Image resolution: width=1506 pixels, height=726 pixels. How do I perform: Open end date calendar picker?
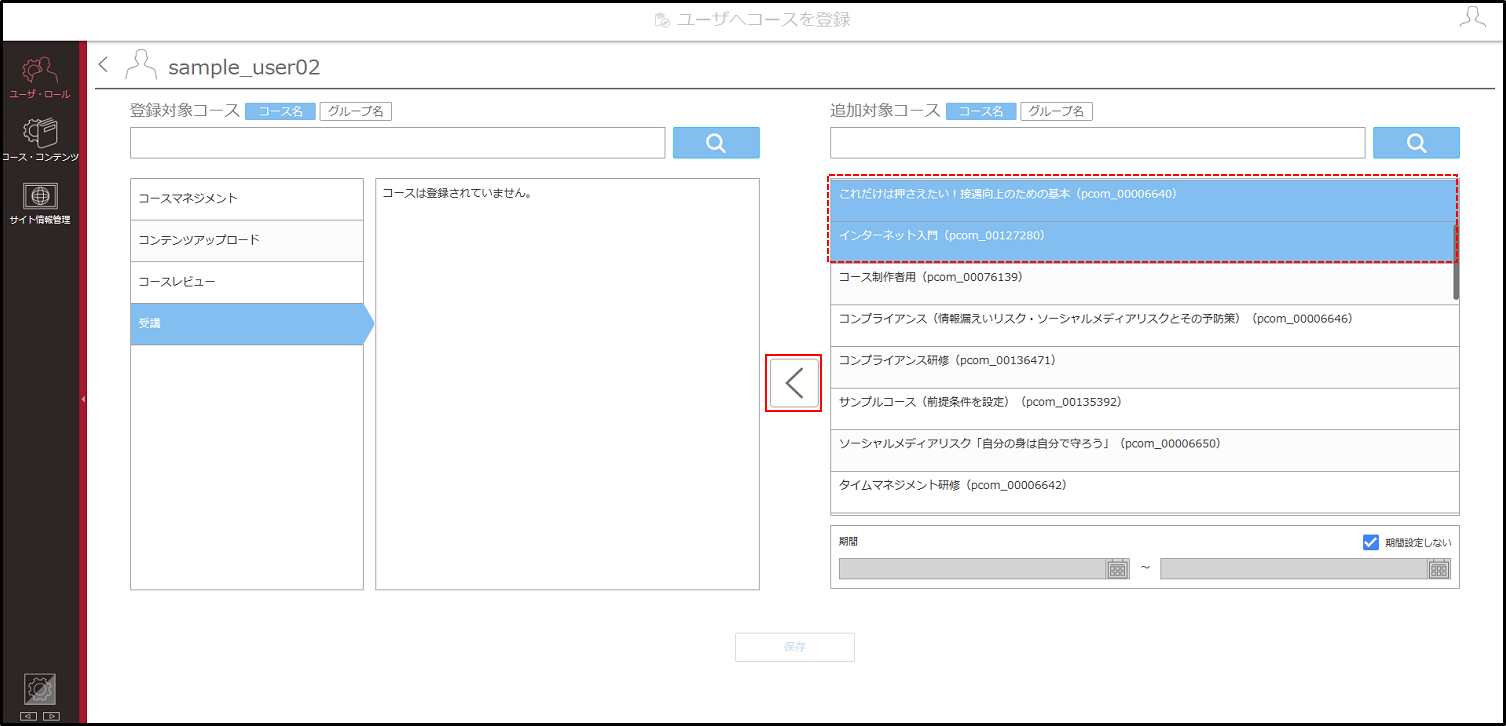pos(1438,569)
